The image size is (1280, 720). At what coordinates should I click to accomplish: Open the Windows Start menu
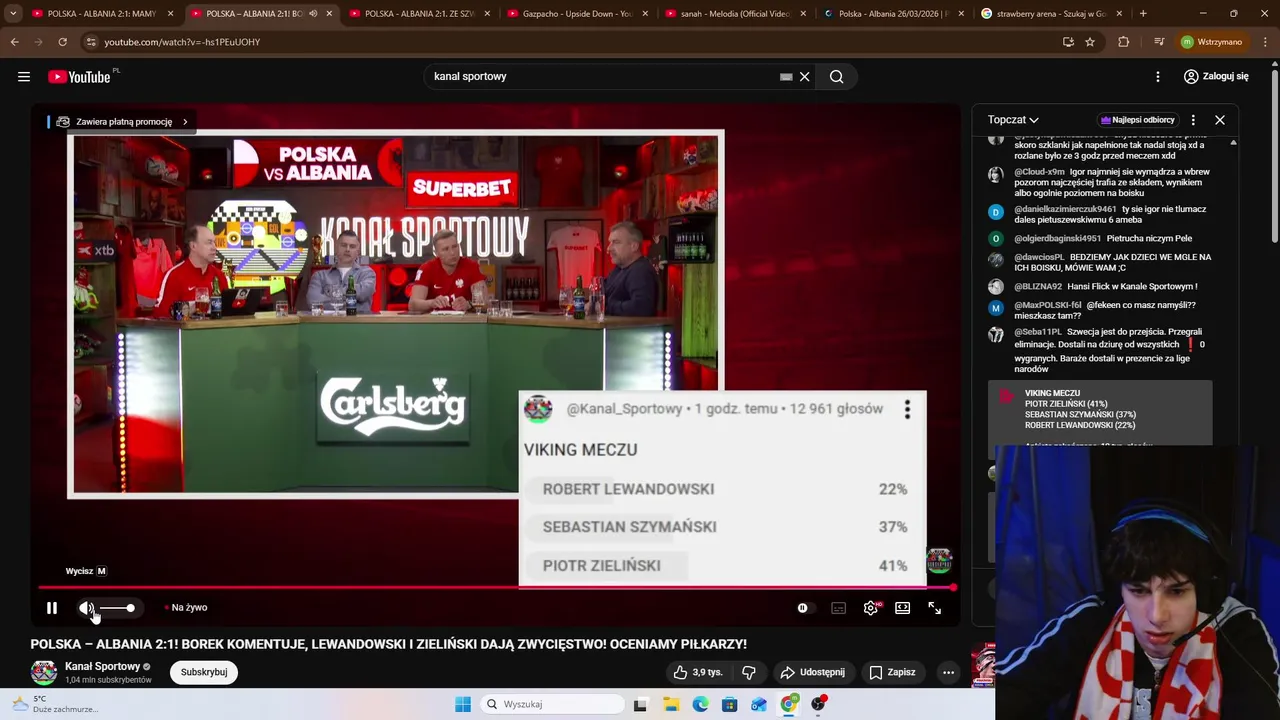[462, 704]
